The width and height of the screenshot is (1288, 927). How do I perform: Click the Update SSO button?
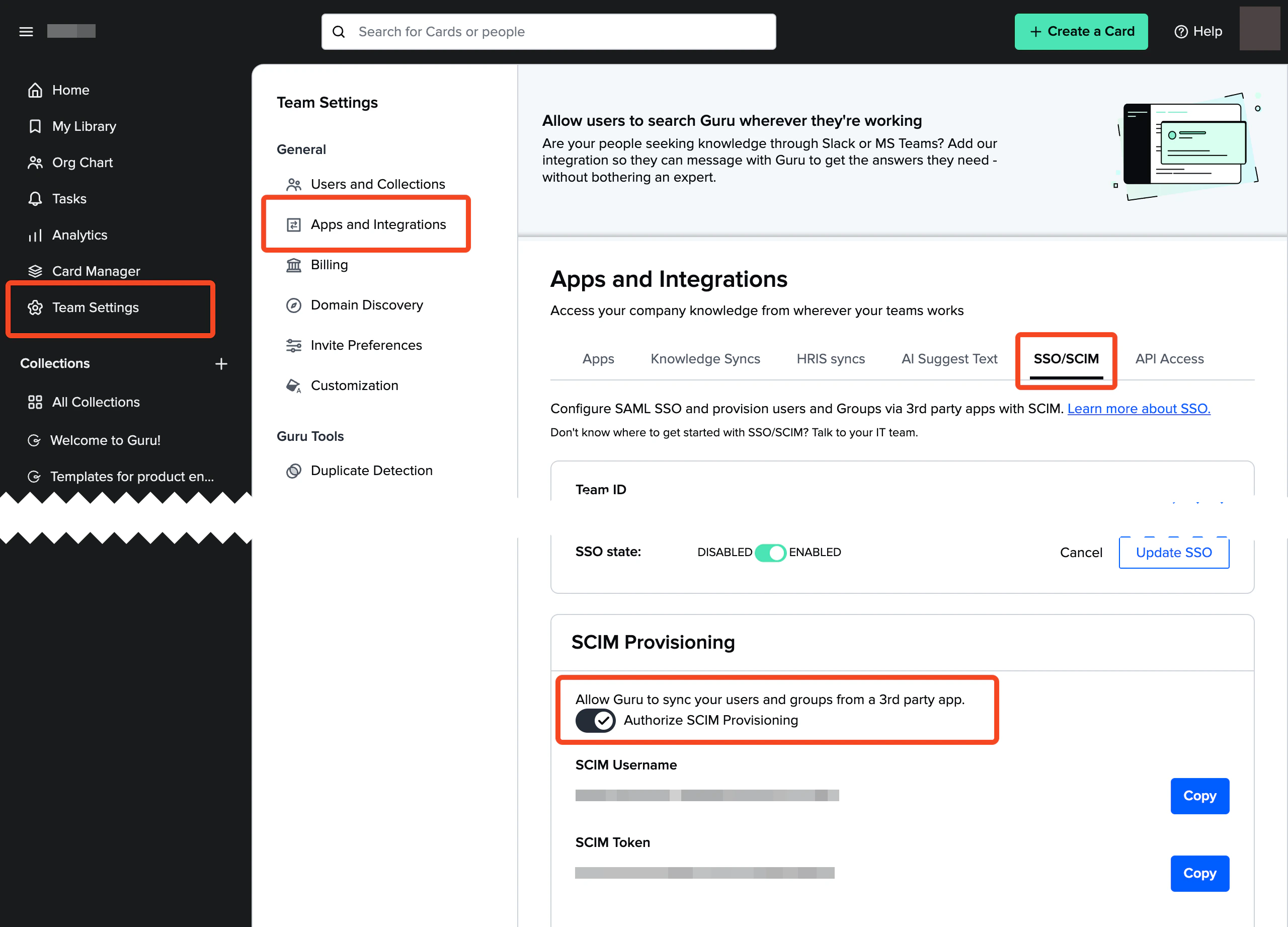tap(1173, 553)
